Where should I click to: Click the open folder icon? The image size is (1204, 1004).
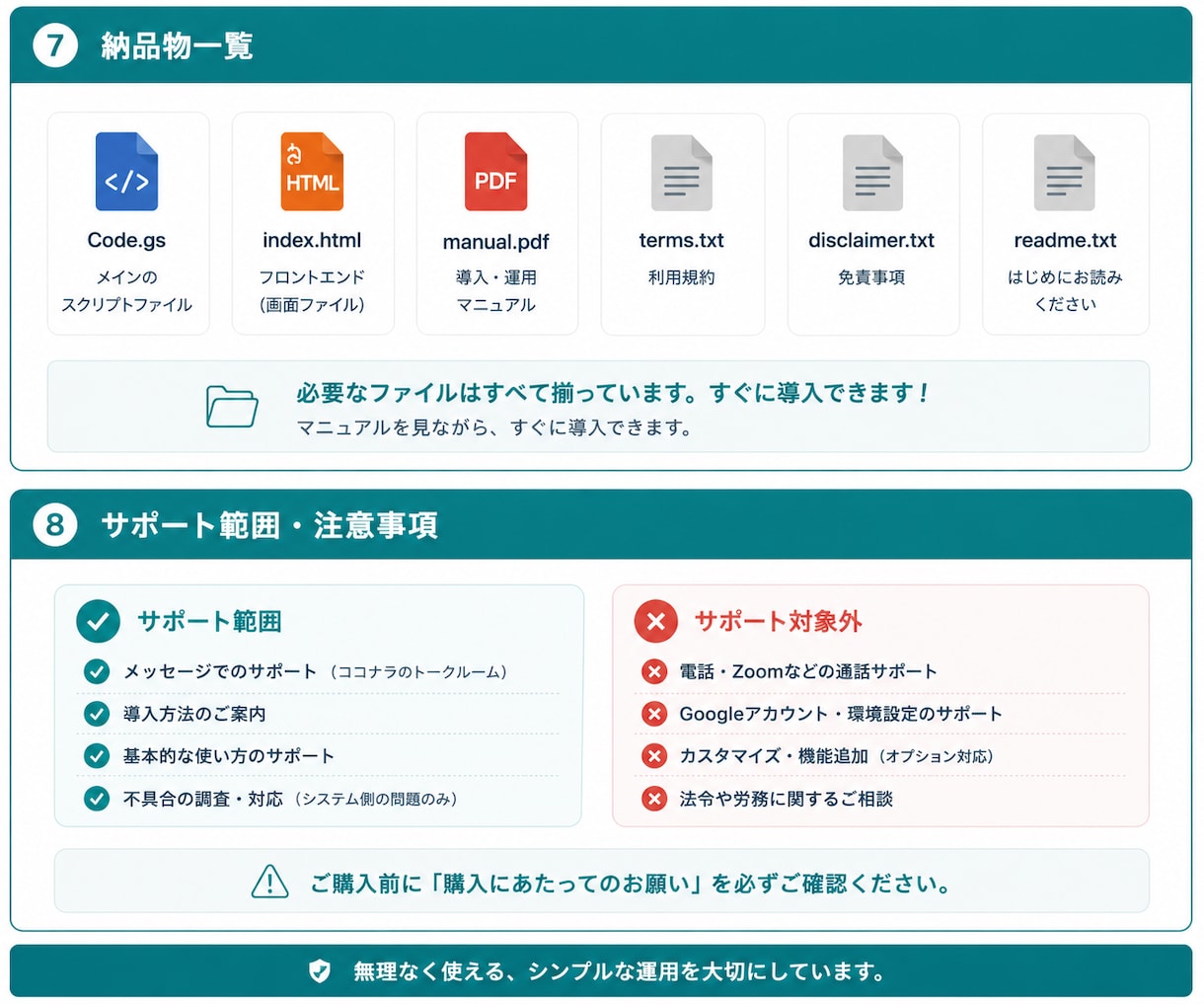232,407
